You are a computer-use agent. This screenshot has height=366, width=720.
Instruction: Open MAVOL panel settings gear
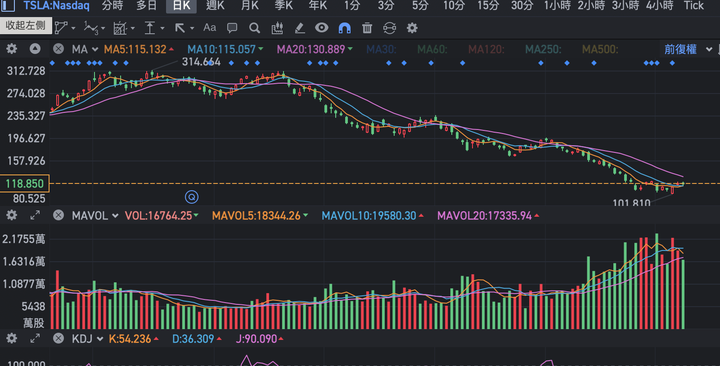(x=11, y=215)
